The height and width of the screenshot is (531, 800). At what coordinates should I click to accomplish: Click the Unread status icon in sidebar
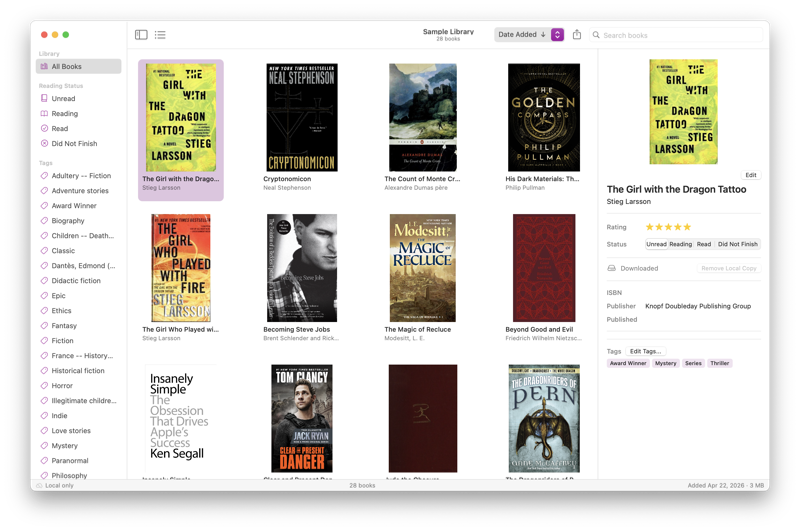tap(44, 98)
